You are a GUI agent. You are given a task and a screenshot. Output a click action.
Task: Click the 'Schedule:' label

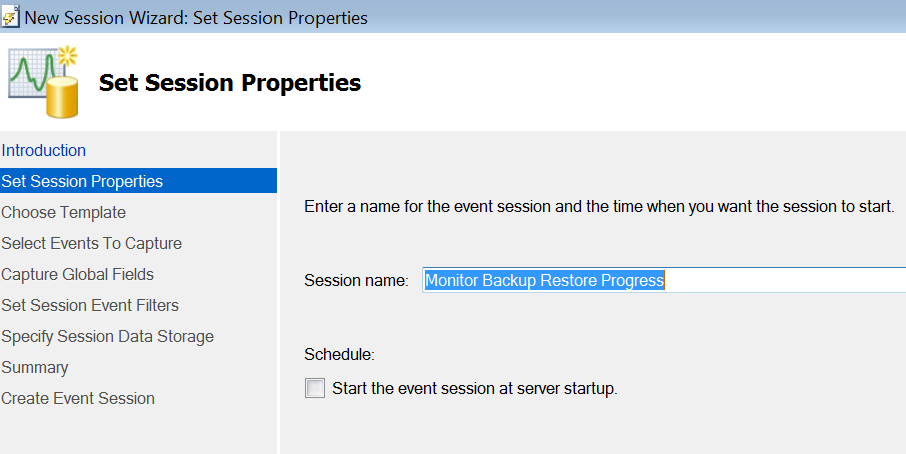(x=339, y=354)
